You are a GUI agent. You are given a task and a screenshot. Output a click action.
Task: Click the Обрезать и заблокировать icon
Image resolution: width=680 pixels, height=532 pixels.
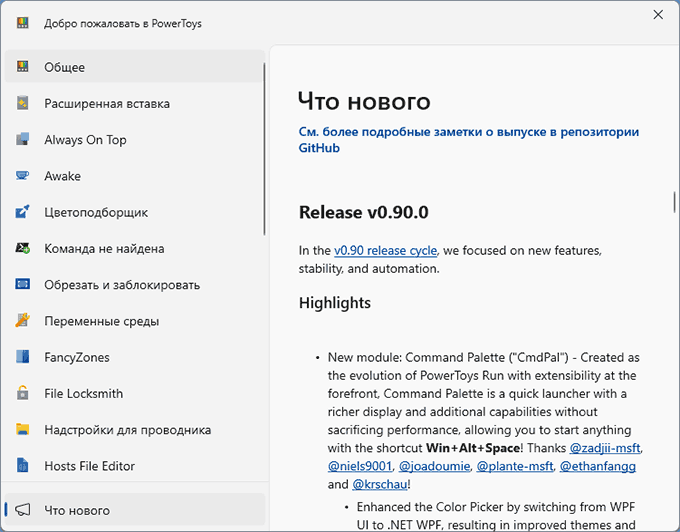click(23, 284)
